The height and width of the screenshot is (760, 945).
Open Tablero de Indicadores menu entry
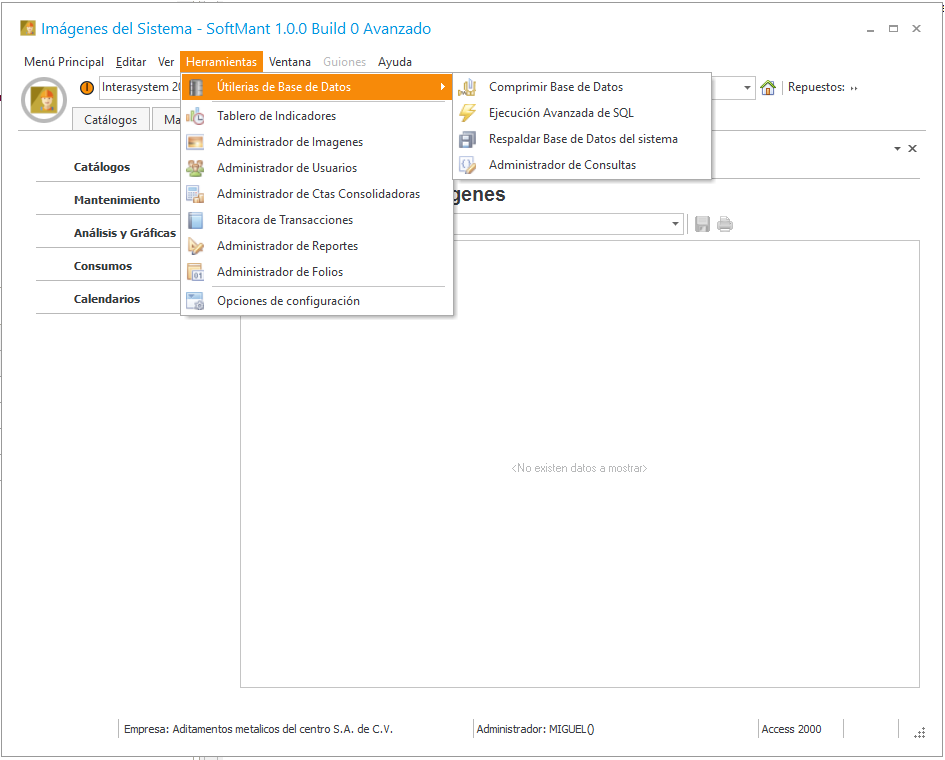point(276,116)
